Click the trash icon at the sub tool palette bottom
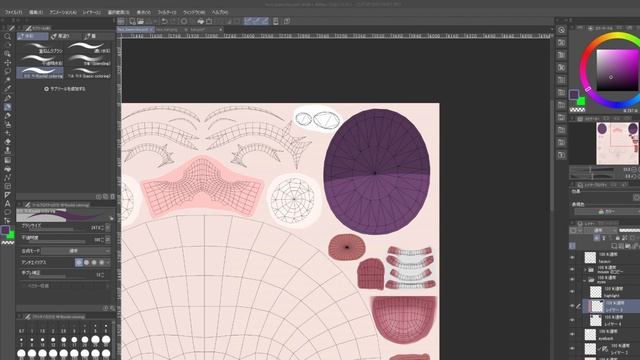This screenshot has height=360, width=640. (112, 196)
